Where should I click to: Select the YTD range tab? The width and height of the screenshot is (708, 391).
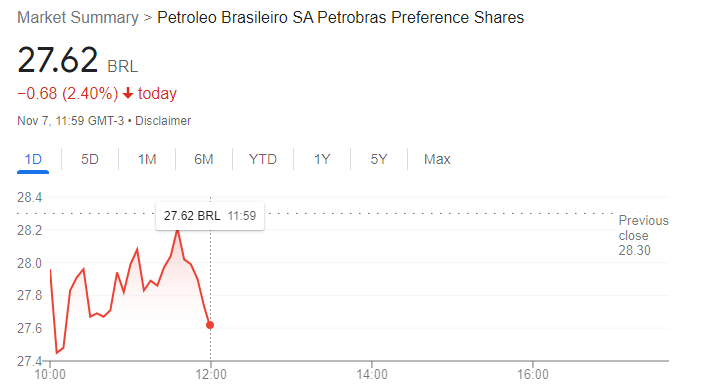263,159
